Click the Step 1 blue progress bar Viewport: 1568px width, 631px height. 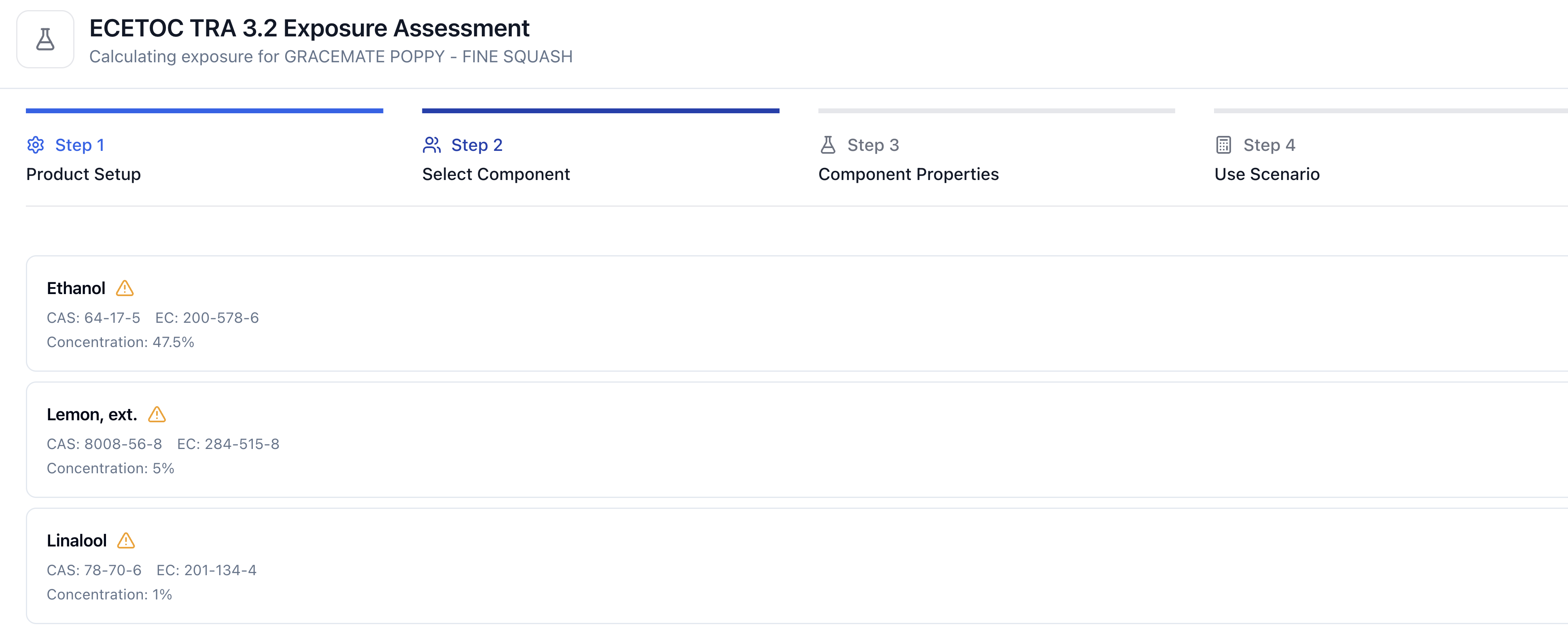pyautogui.click(x=205, y=111)
